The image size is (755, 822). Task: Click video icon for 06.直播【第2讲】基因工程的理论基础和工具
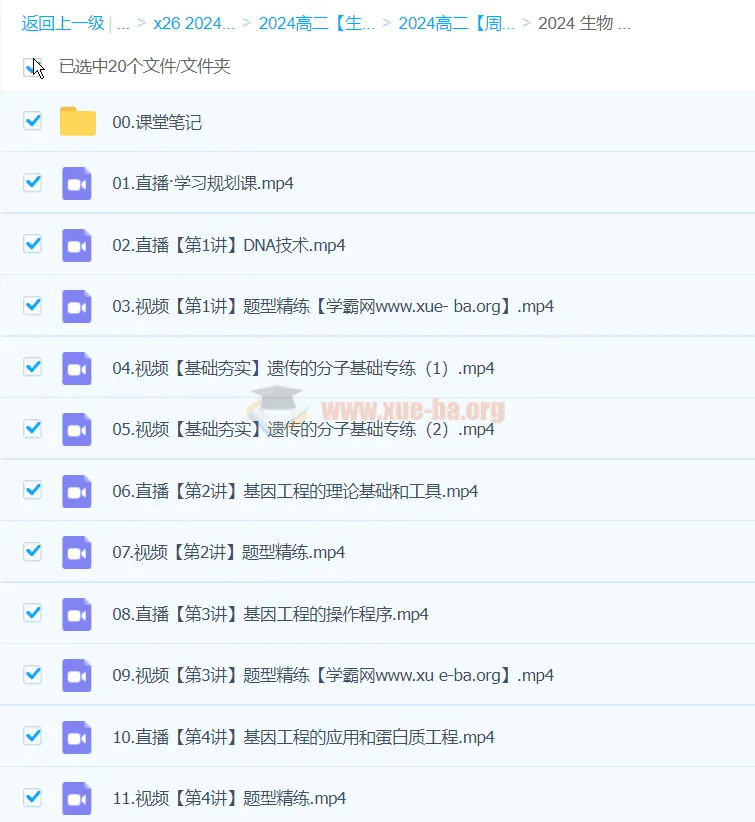pyautogui.click(x=77, y=491)
